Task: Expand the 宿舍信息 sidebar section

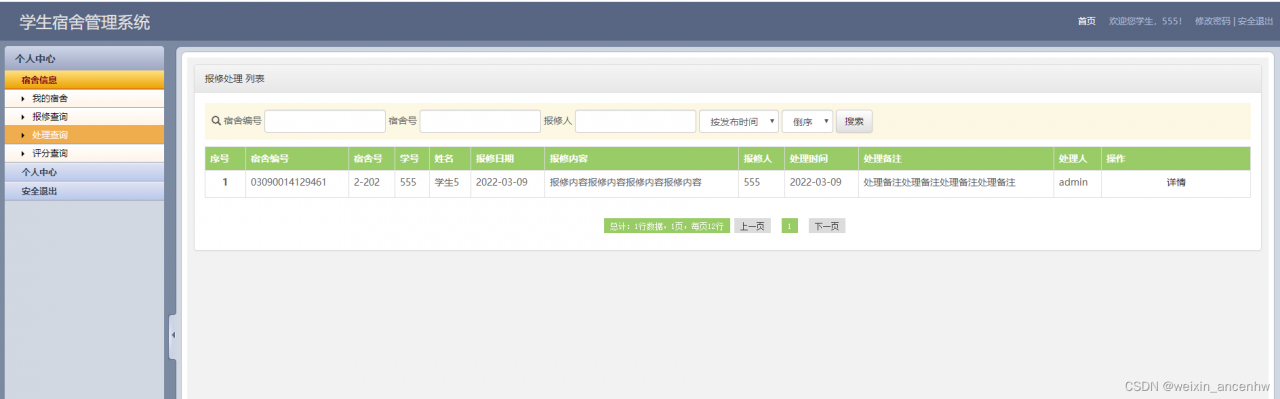Action: [84, 80]
